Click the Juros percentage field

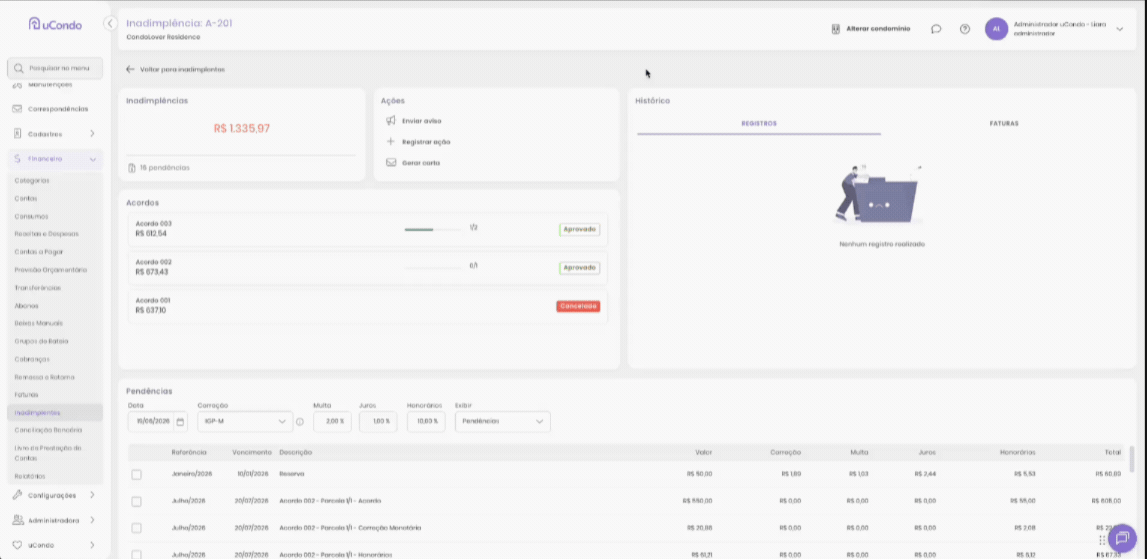(x=378, y=421)
